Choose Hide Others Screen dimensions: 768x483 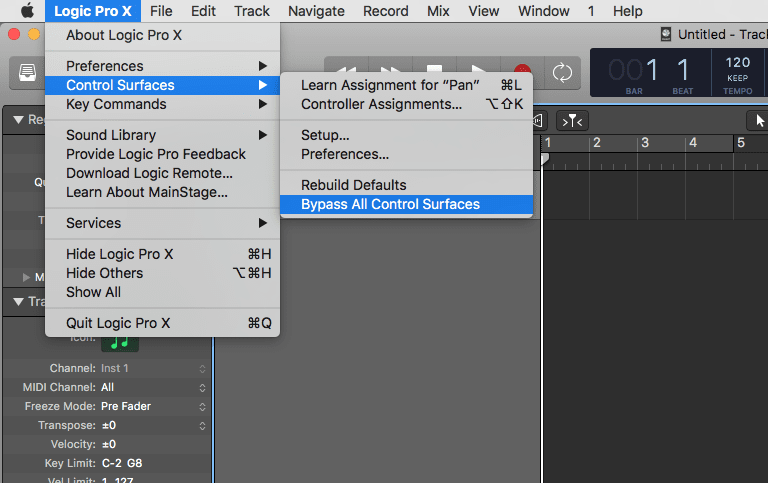[162, 273]
